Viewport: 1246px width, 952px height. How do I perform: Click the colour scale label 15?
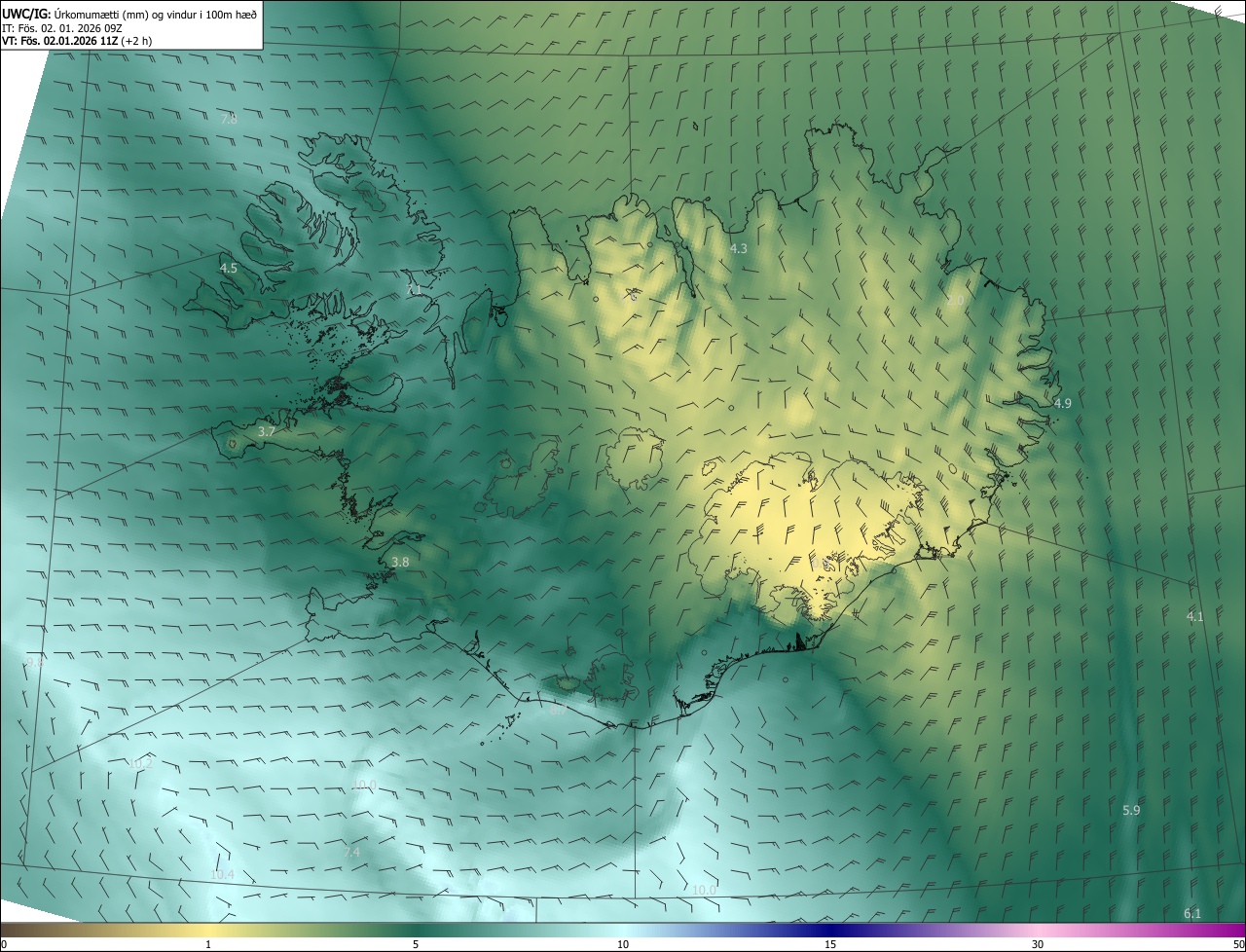830,944
